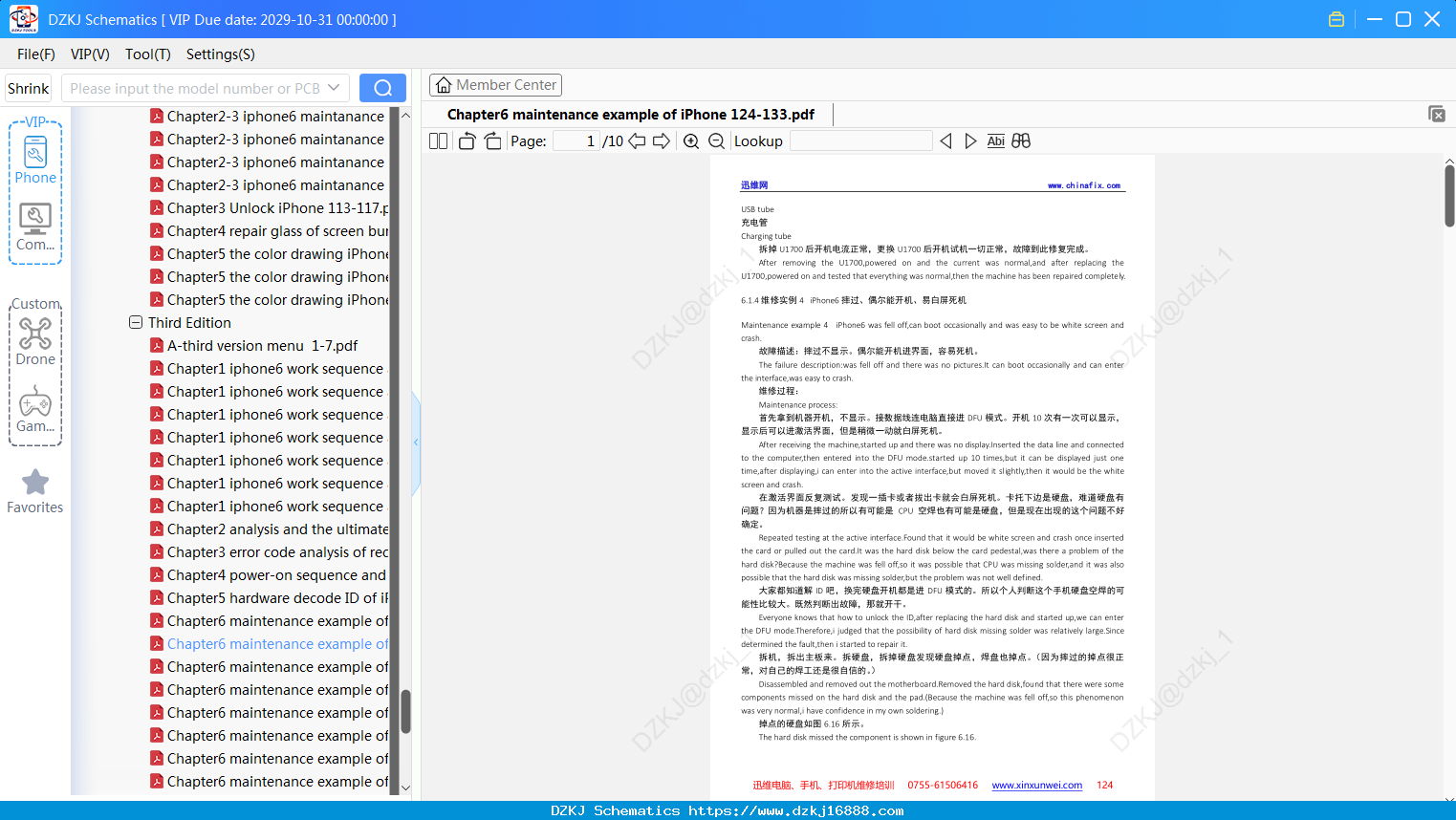
Task: Open Chapter5 hardware decode ID file
Action: pyautogui.click(x=277, y=597)
